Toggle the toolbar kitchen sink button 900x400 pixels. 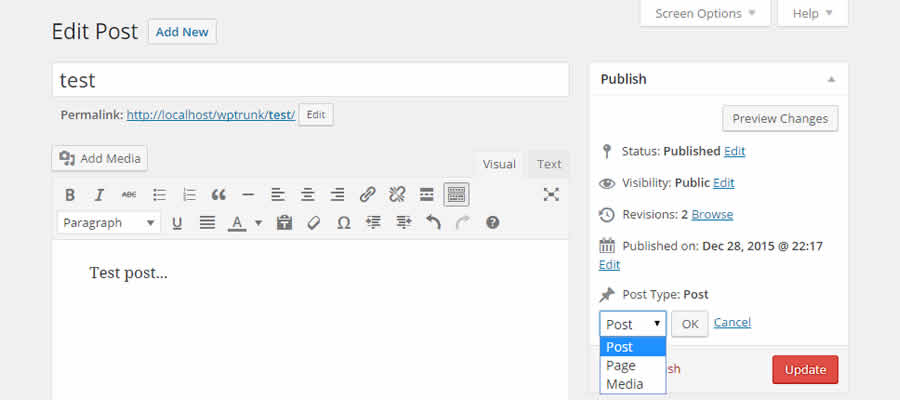(x=456, y=194)
